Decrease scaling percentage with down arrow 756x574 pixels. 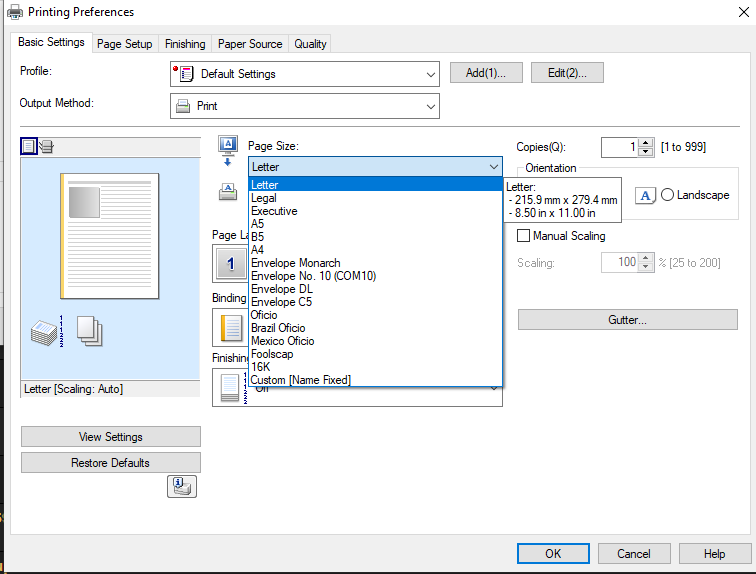coord(646,267)
